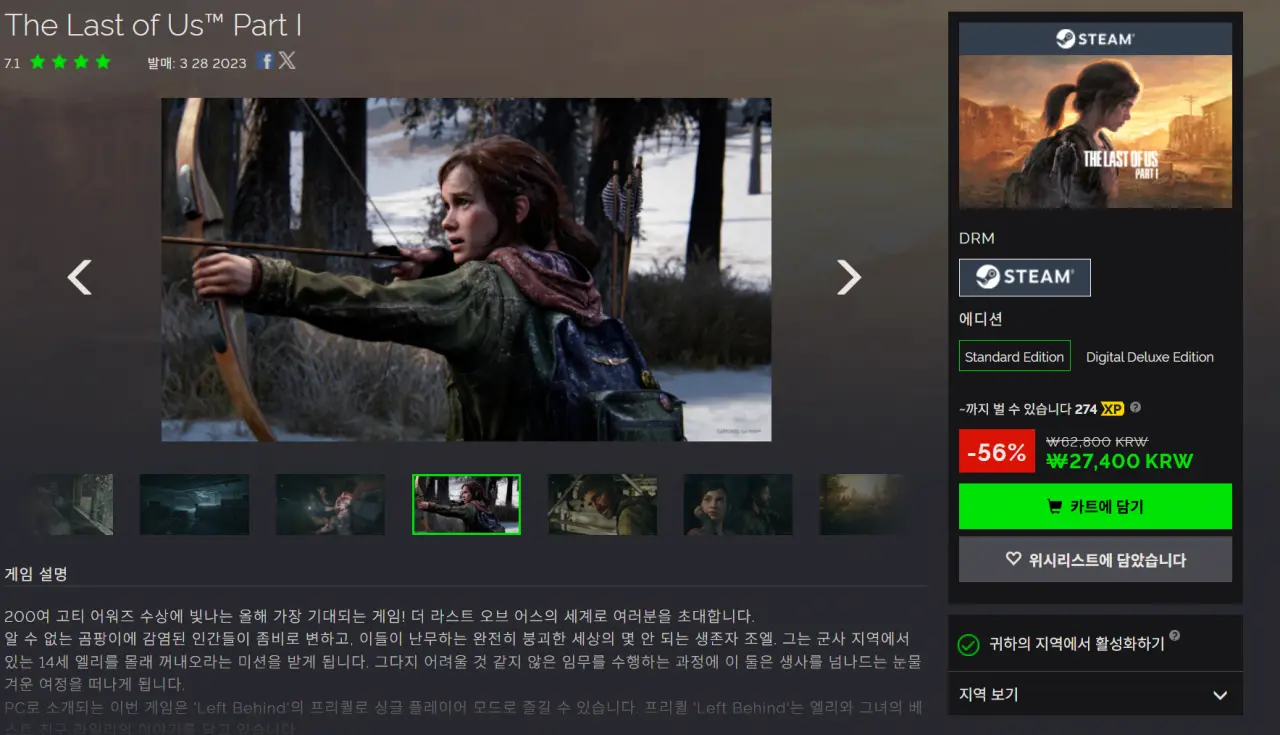Advance to the next screenshot with right arrow
Image resolution: width=1280 pixels, height=735 pixels.
(x=848, y=277)
